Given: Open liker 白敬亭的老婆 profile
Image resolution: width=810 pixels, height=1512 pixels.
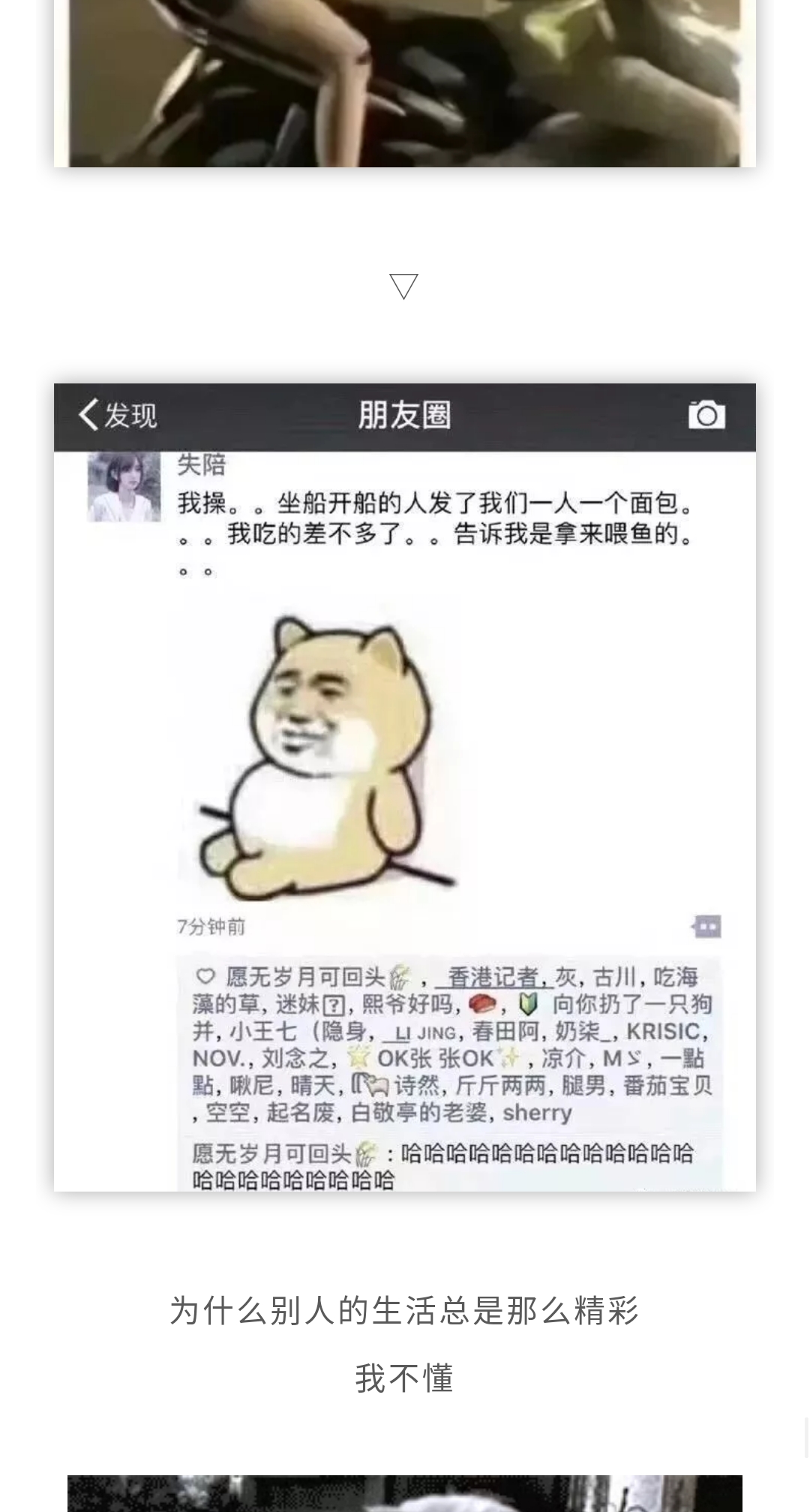Looking at the screenshot, I should tap(419, 1112).
